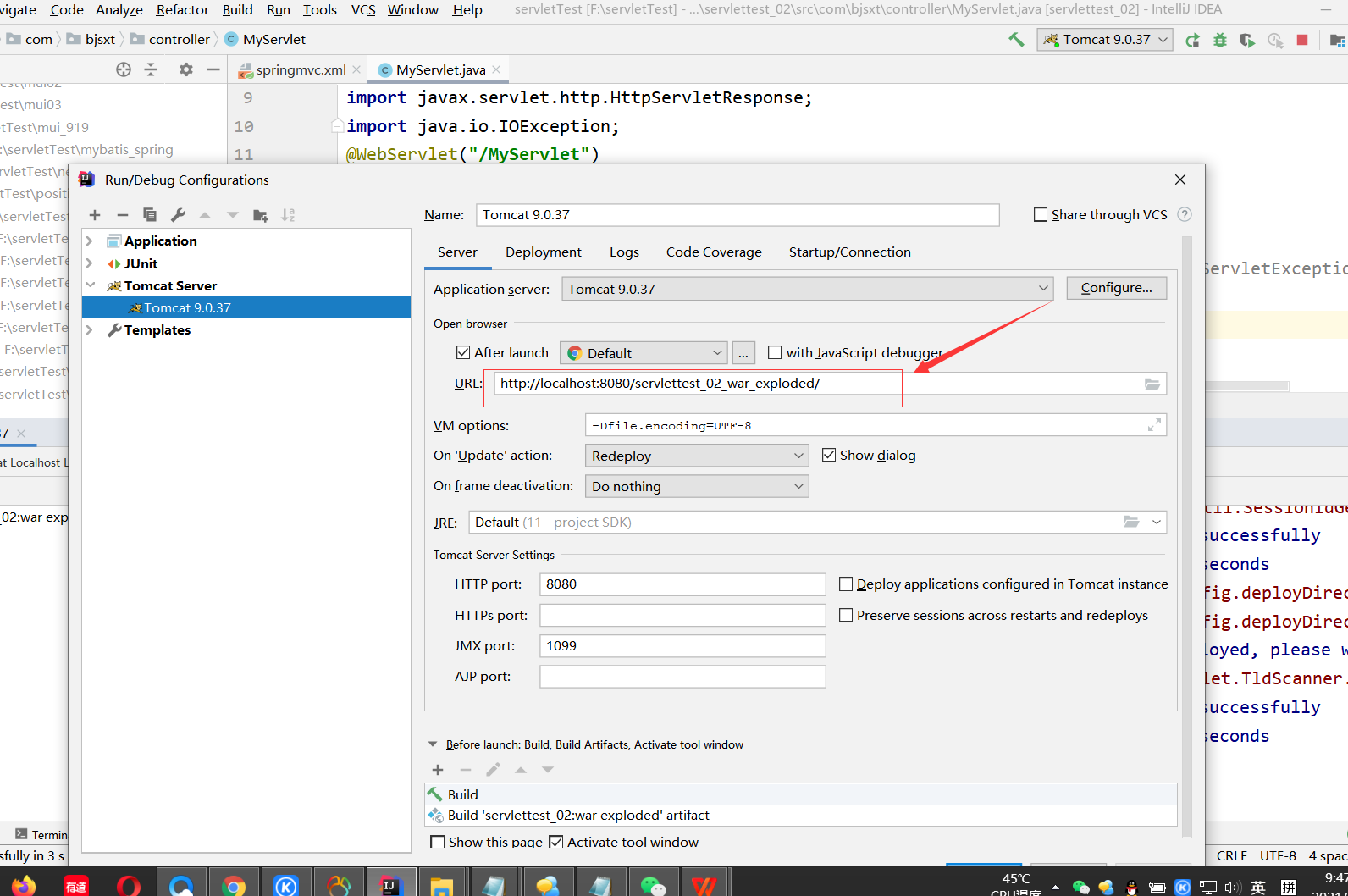The image size is (1348, 896).
Task: Create a new configuration folder
Action: click(261, 215)
